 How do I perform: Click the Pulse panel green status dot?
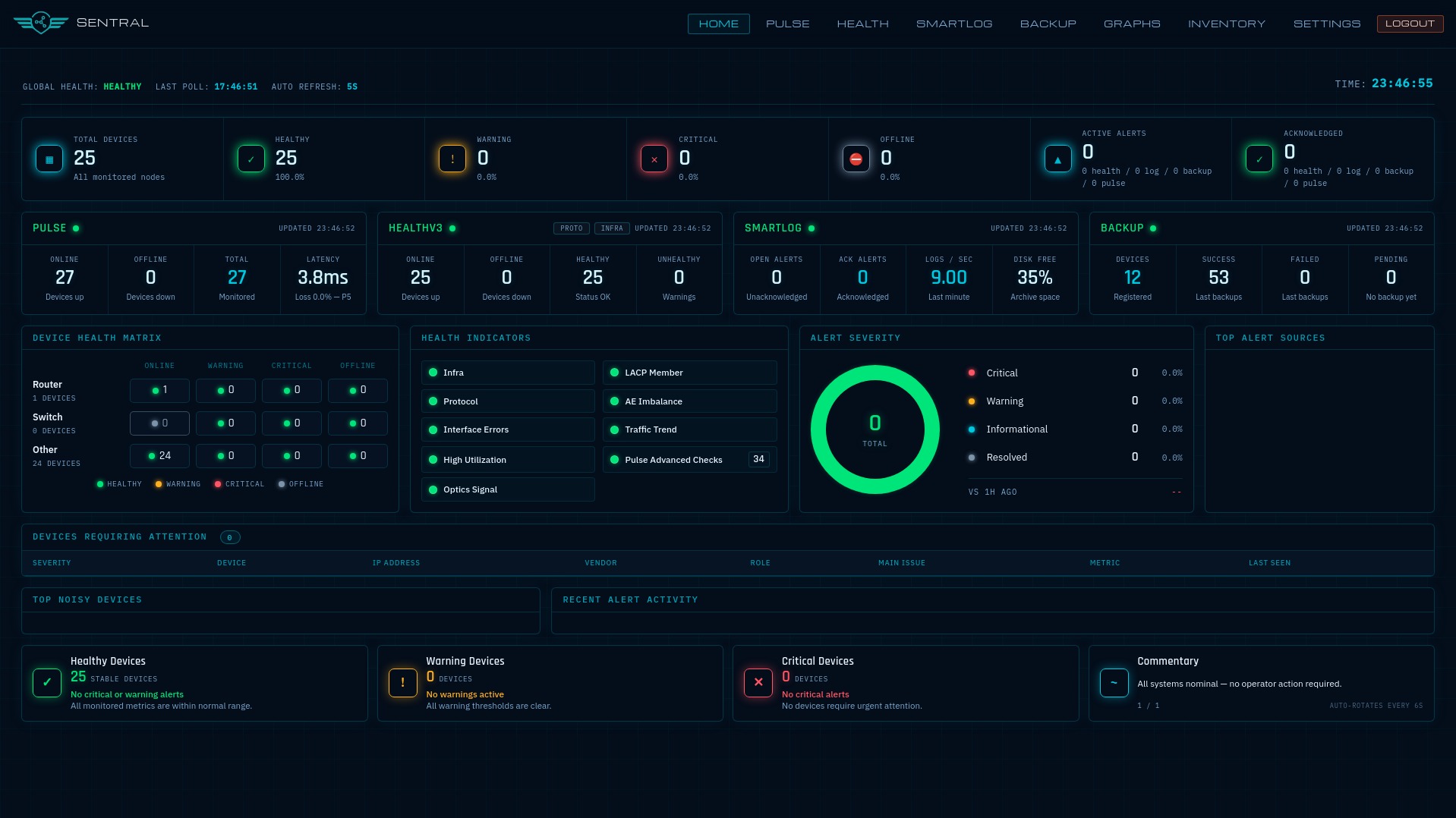(76, 228)
